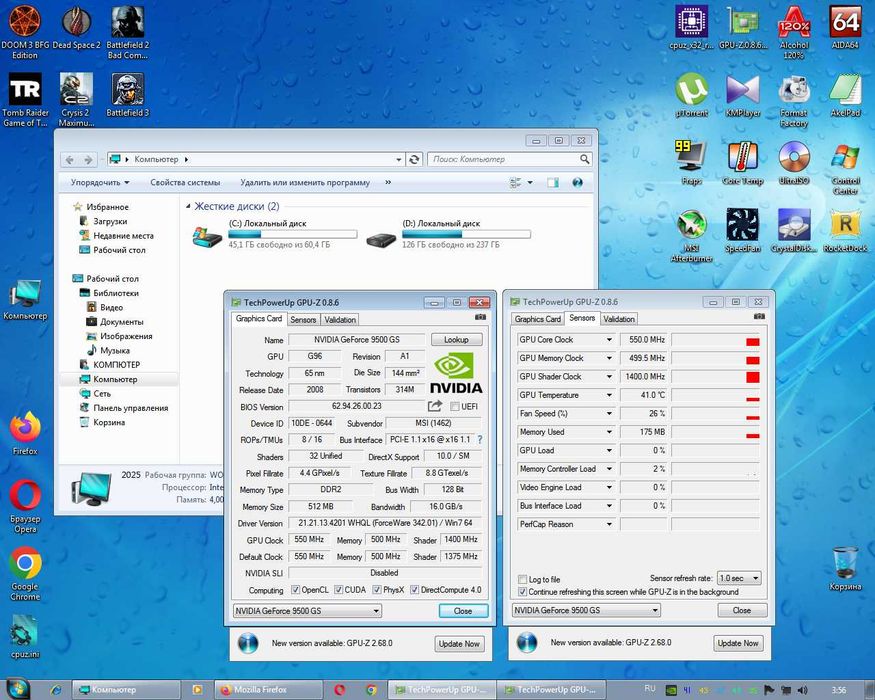
Task: Uncheck Continue refreshing while GPU-Z in background
Action: (522, 592)
